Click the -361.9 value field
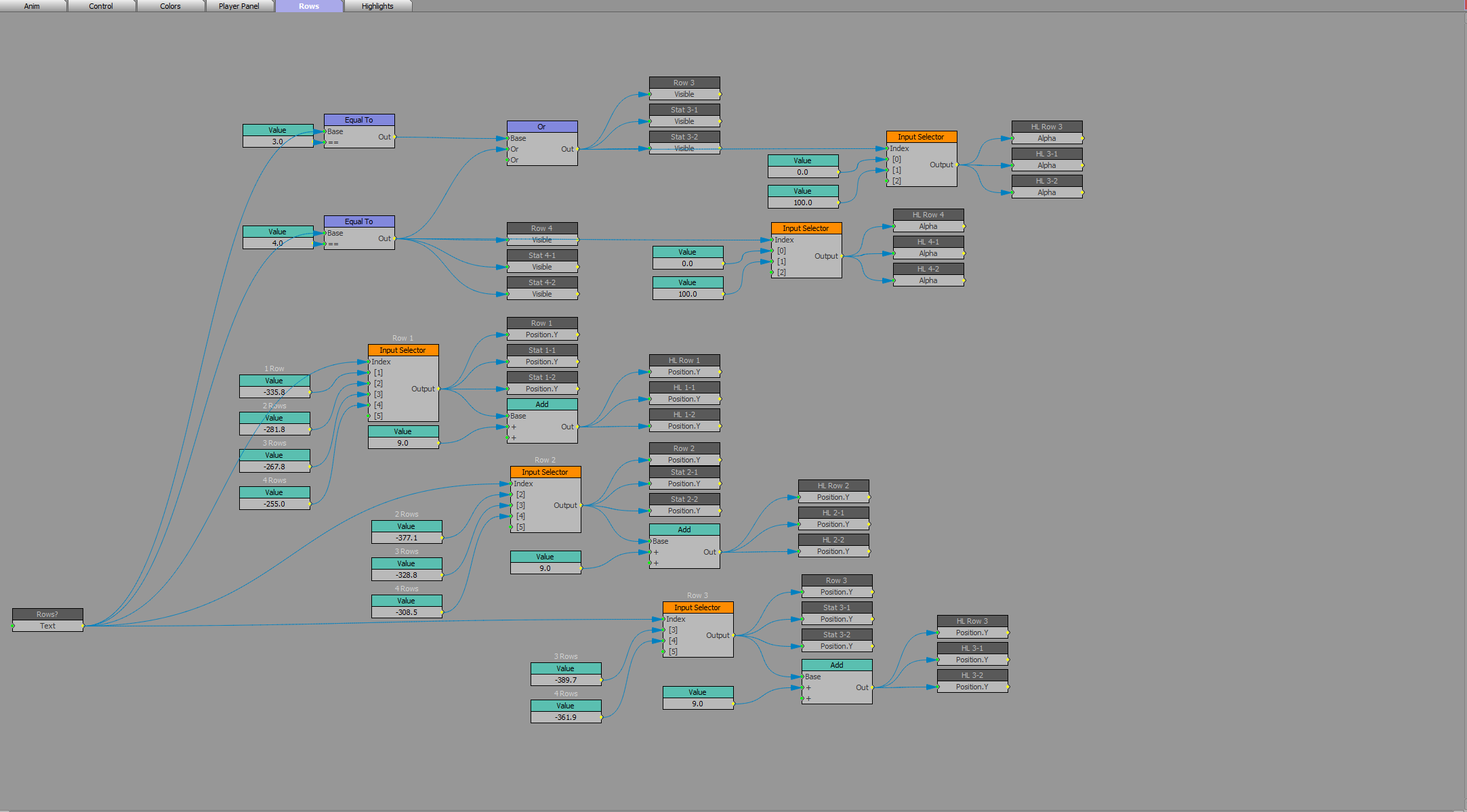Screen dimensions: 1467x812 coord(566,717)
